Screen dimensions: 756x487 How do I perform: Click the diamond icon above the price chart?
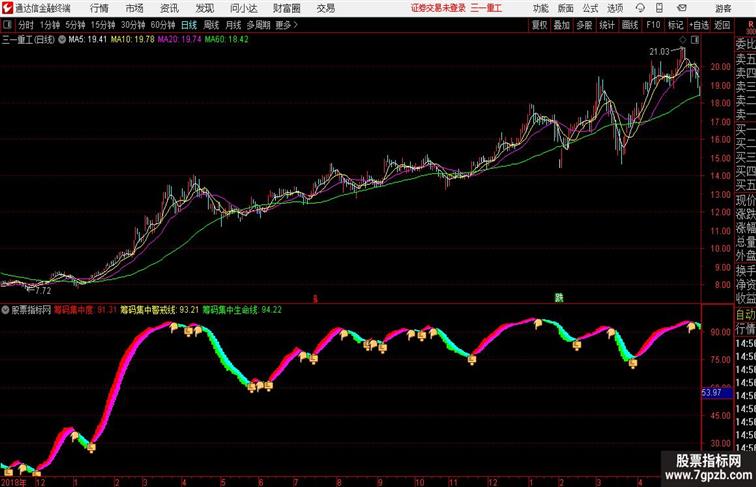click(683, 40)
